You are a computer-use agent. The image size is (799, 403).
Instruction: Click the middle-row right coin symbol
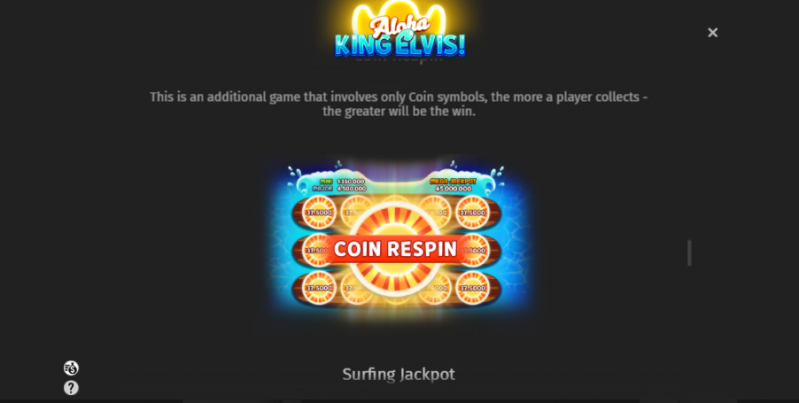pyautogui.click(x=476, y=250)
